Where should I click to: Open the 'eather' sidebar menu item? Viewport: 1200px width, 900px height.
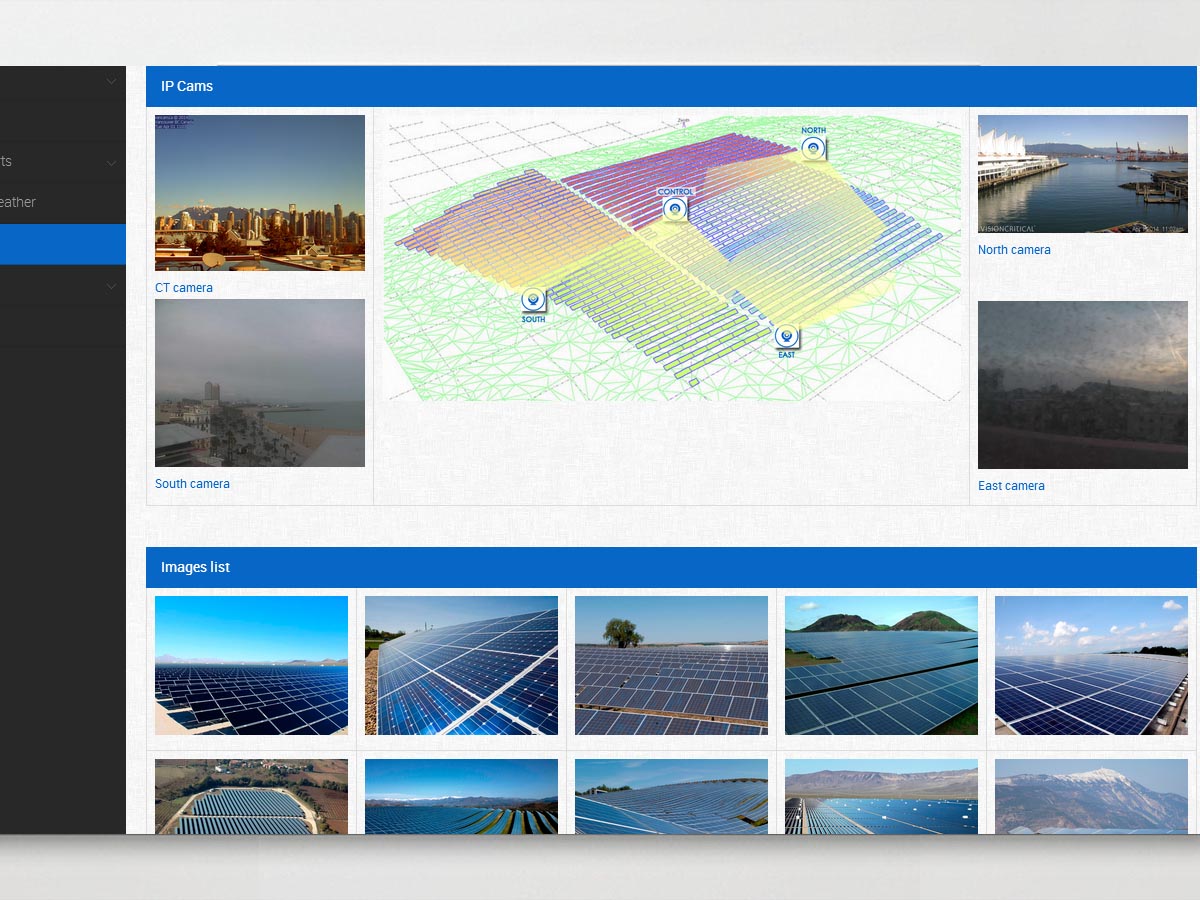(18, 202)
